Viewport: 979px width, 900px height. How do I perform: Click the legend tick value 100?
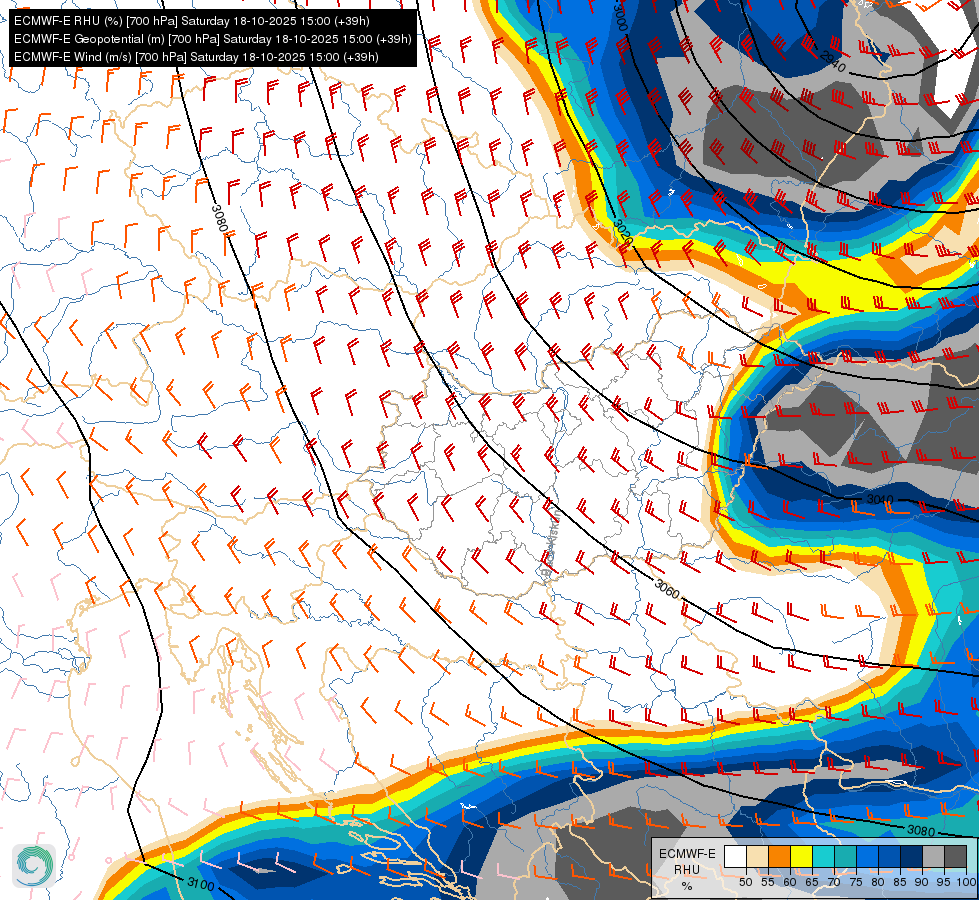click(967, 882)
